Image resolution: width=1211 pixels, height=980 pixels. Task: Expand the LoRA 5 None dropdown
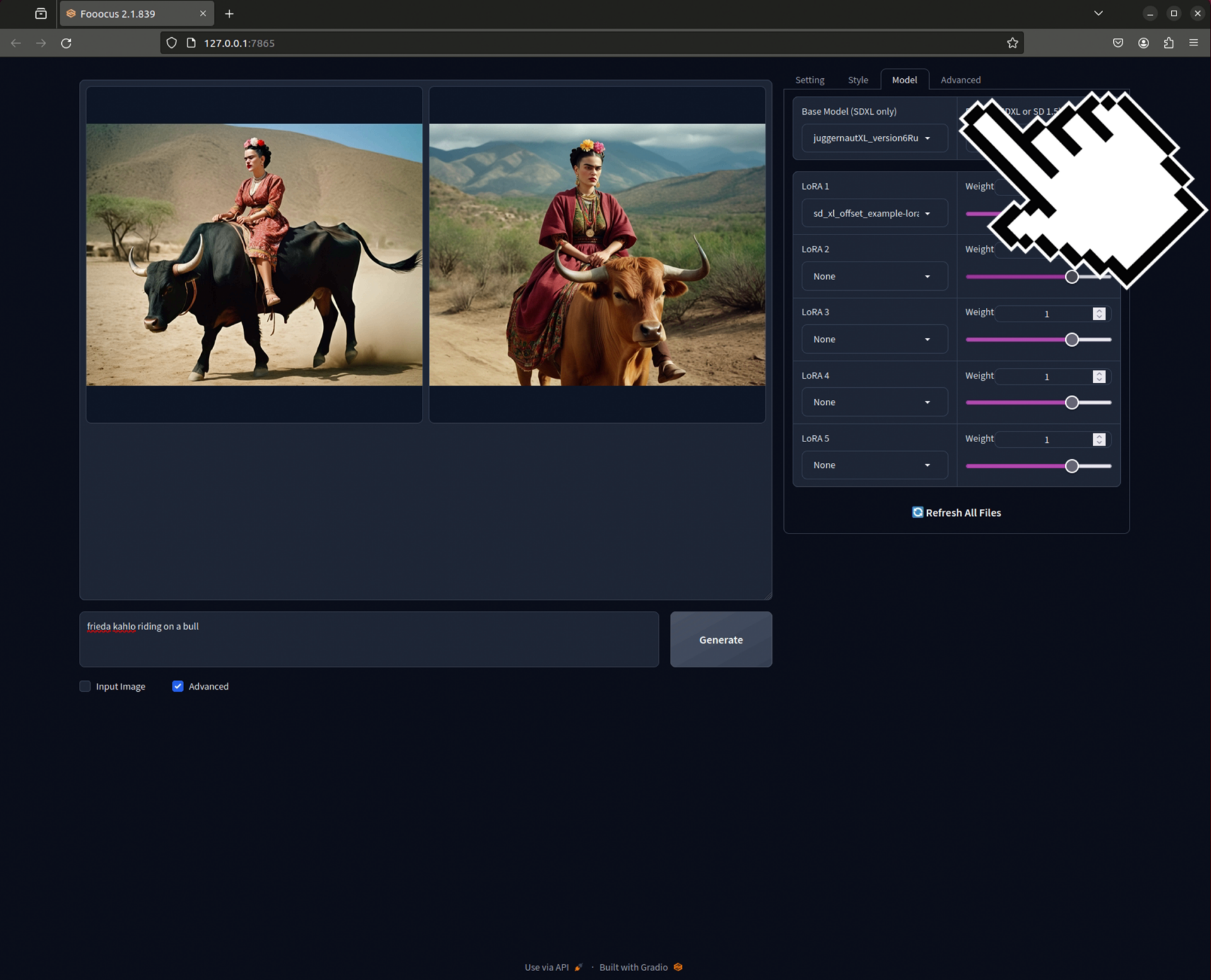[874, 465]
